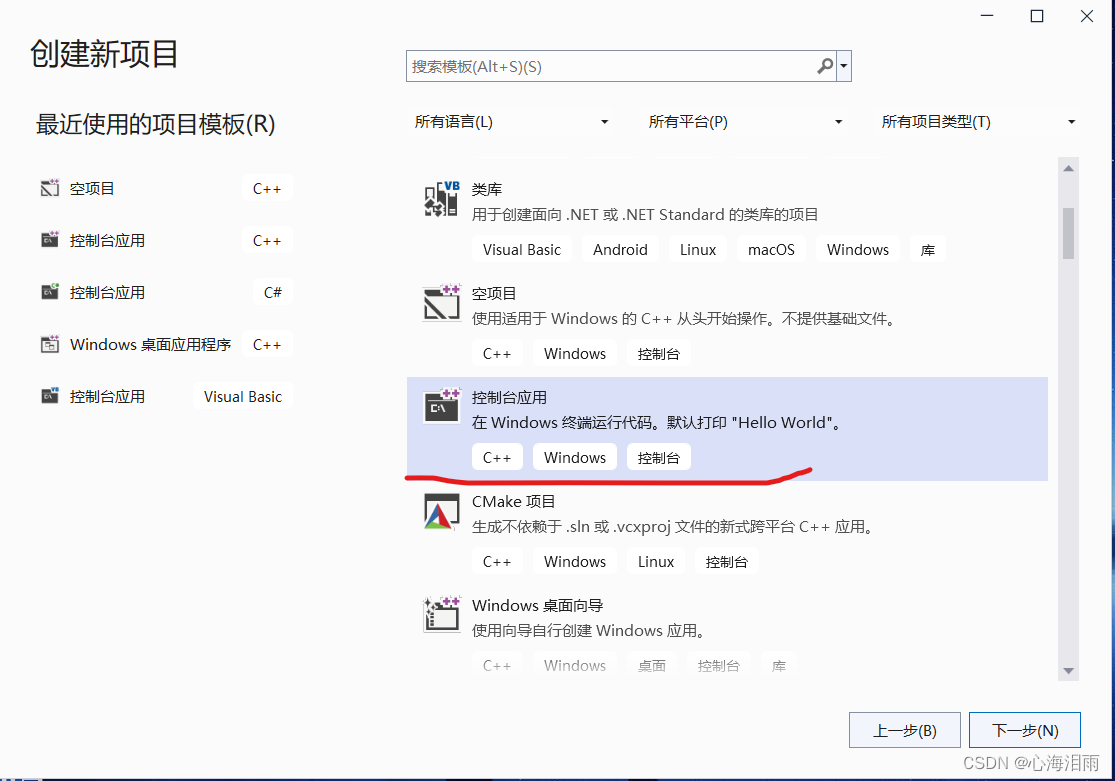Click the 控制台 tag under 空项目
This screenshot has height=781, width=1115.
click(658, 354)
